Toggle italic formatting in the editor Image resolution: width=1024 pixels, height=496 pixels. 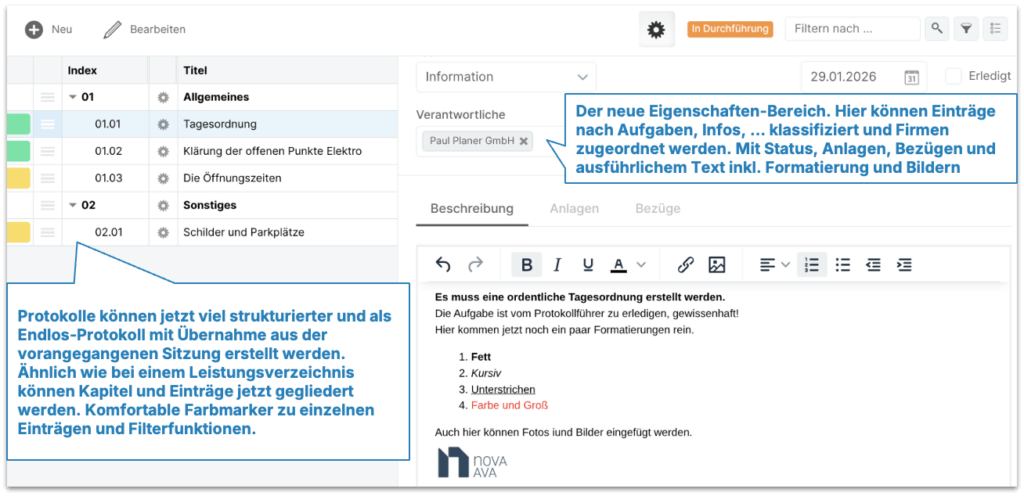[x=557, y=265]
